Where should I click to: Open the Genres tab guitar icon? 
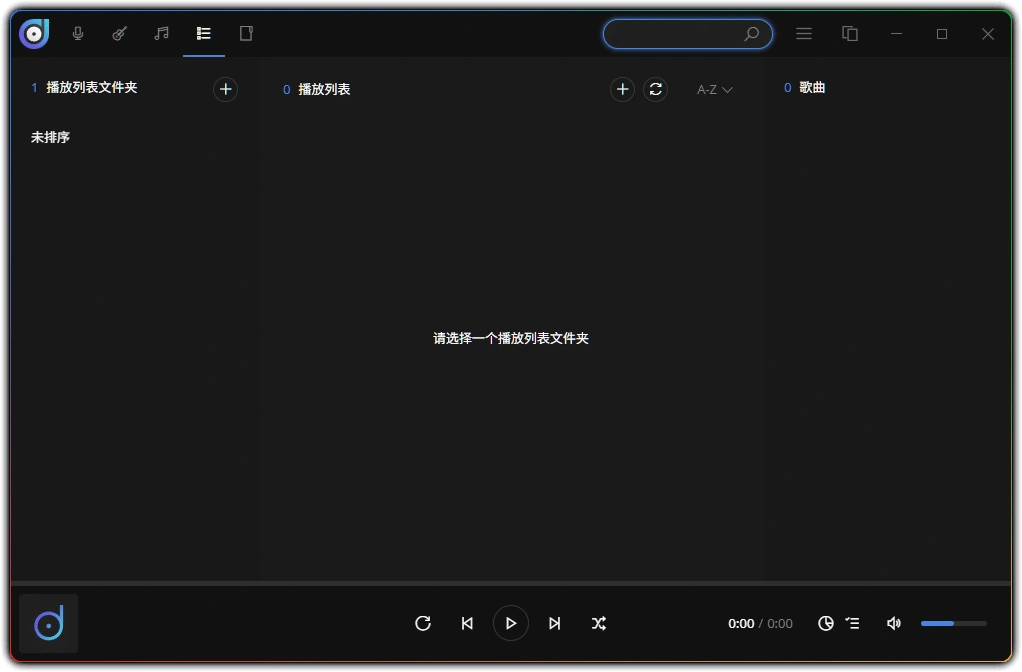tap(119, 33)
